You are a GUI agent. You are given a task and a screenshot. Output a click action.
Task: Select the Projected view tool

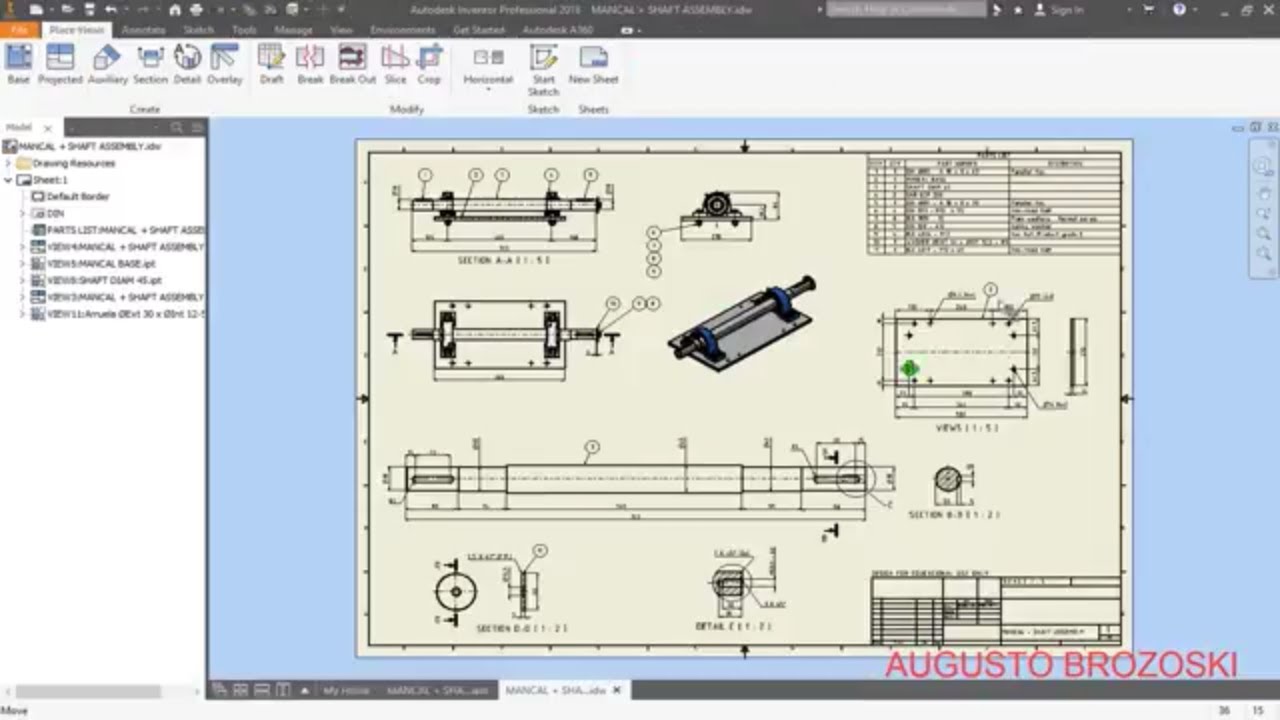(60, 64)
